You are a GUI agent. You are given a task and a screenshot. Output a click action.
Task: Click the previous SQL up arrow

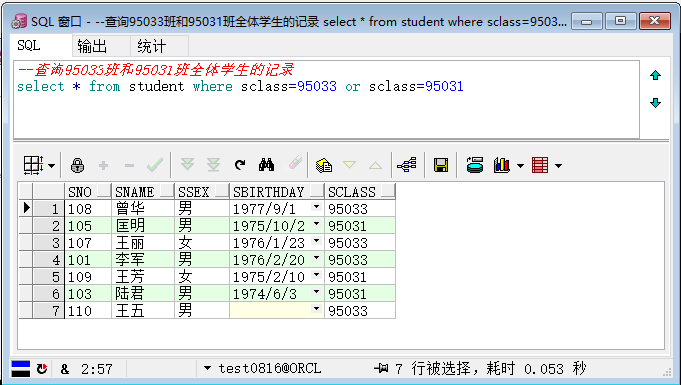[x=655, y=75]
